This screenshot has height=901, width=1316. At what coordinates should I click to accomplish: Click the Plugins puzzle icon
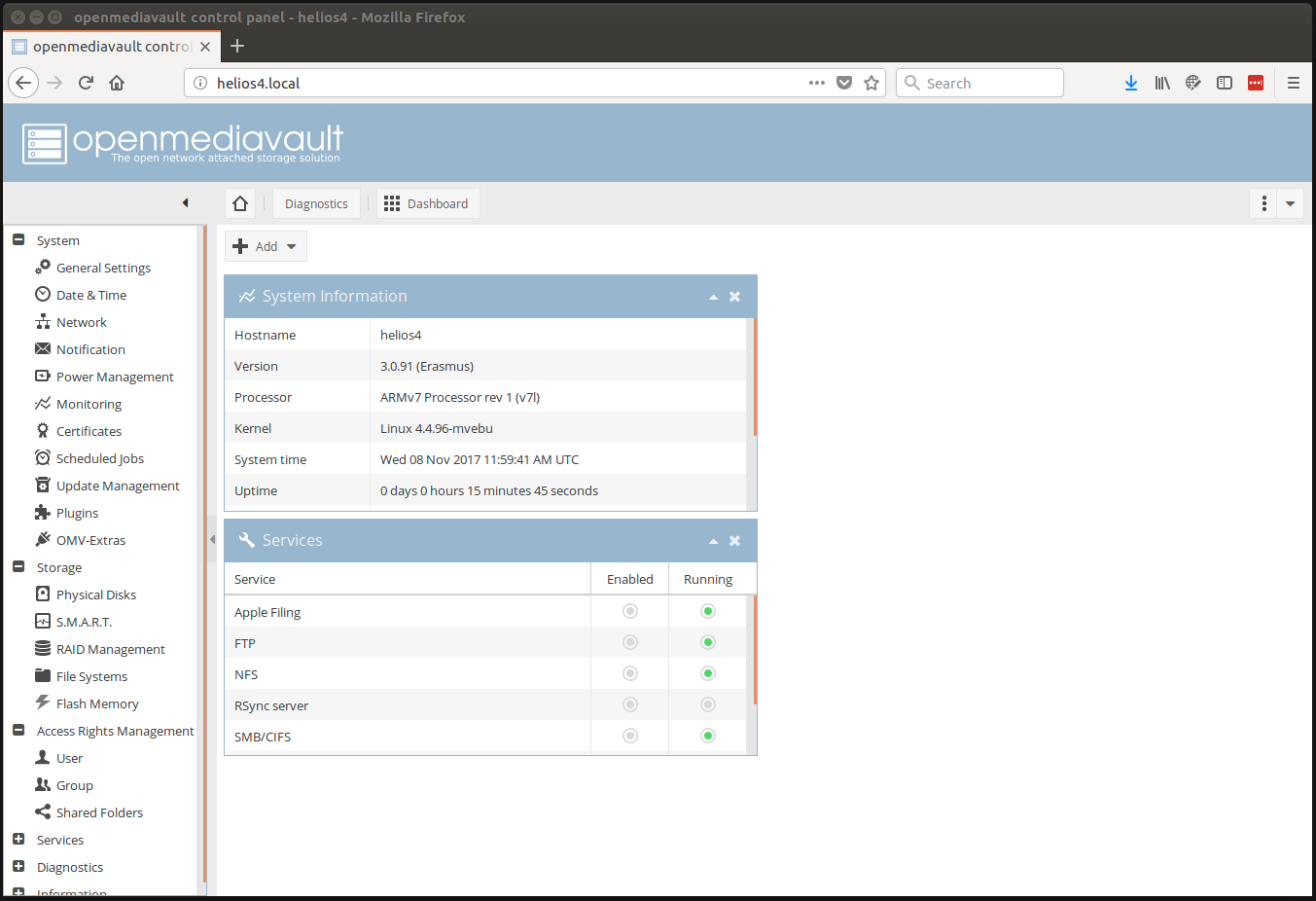point(43,512)
